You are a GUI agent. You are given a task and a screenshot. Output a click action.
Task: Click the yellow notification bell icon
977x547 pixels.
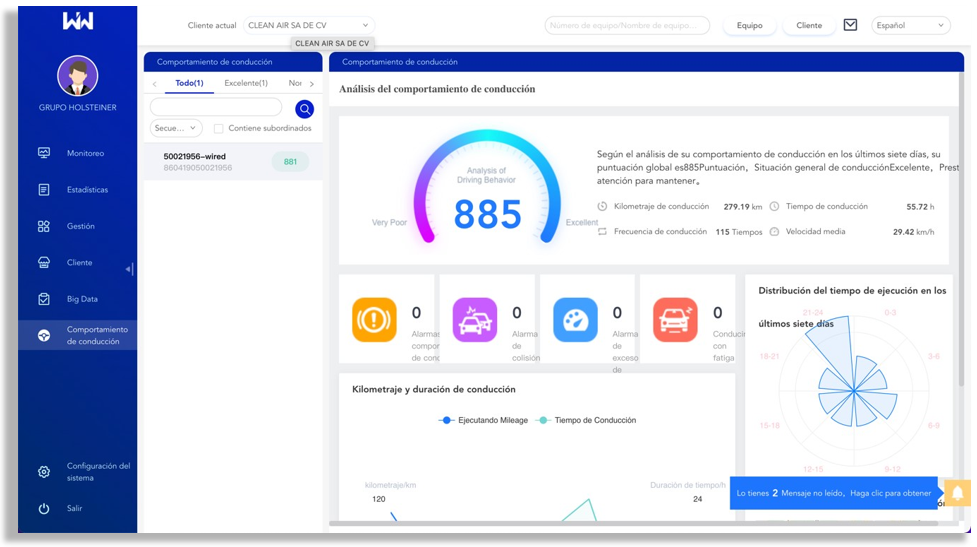[957, 493]
